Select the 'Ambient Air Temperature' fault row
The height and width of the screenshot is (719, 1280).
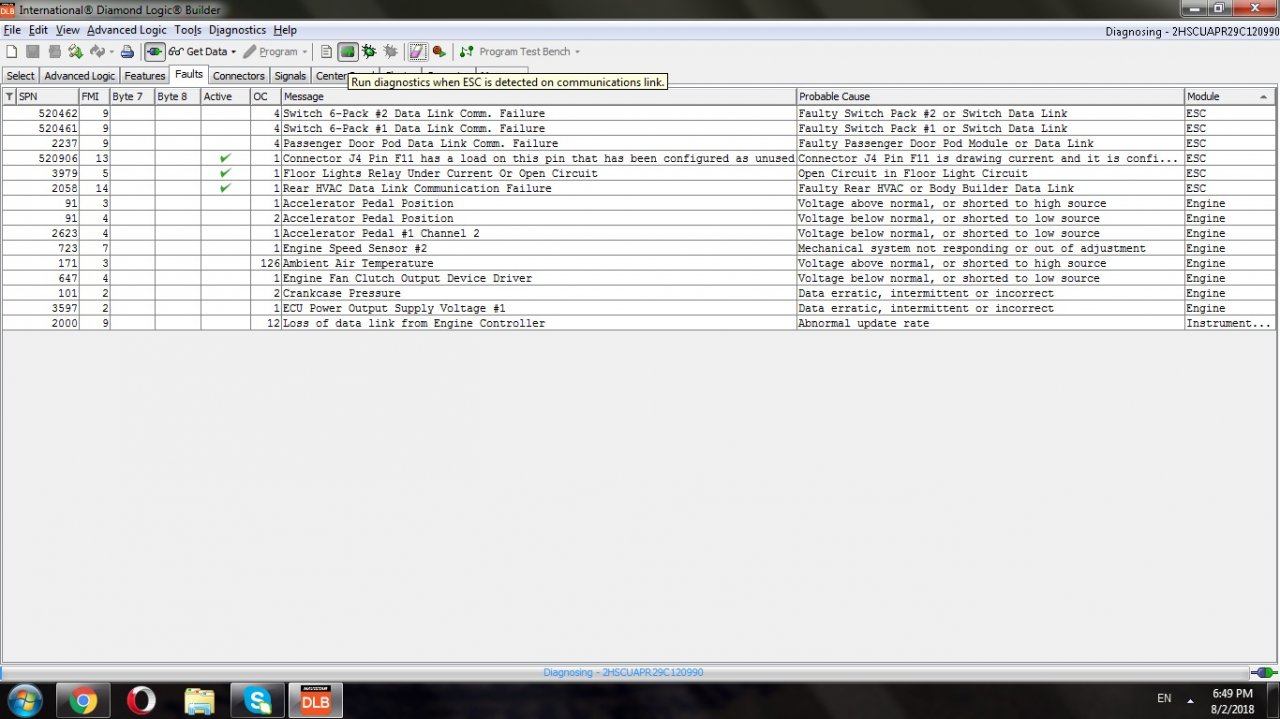click(x=639, y=264)
